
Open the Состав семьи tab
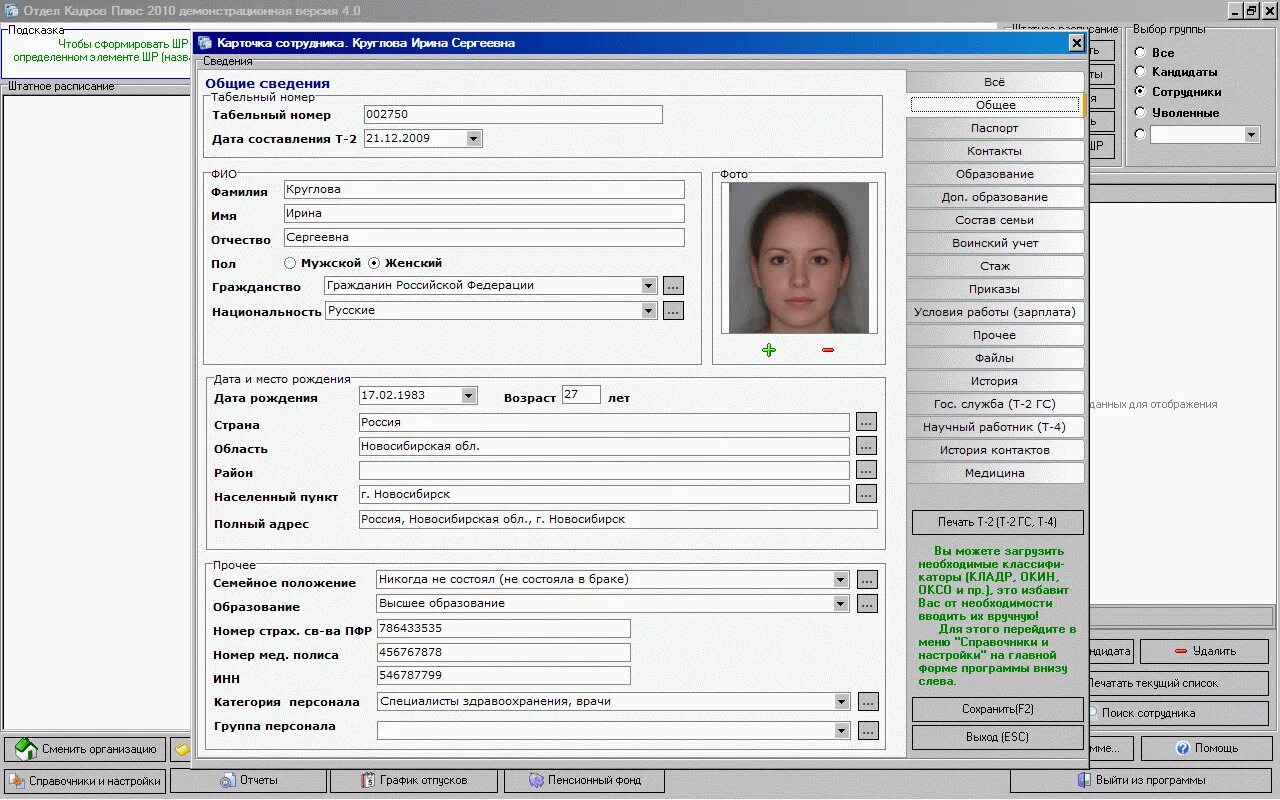(995, 220)
